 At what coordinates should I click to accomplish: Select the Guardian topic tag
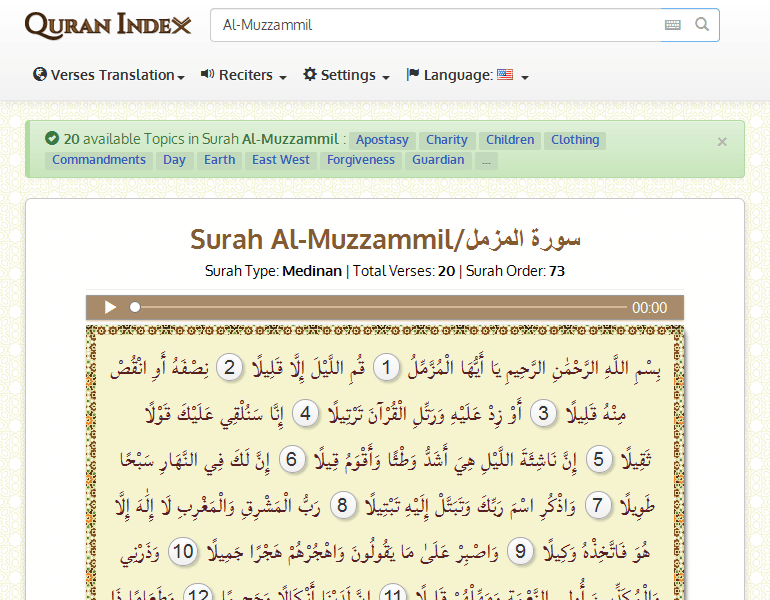click(x=438, y=160)
